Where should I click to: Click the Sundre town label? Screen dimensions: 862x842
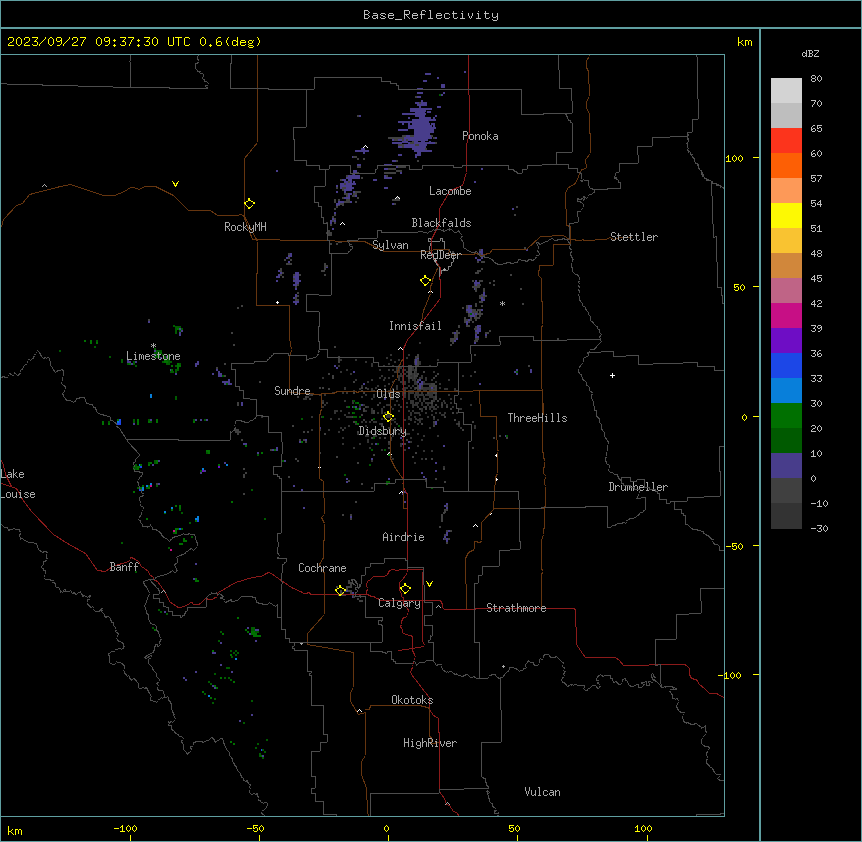pyautogui.click(x=292, y=391)
